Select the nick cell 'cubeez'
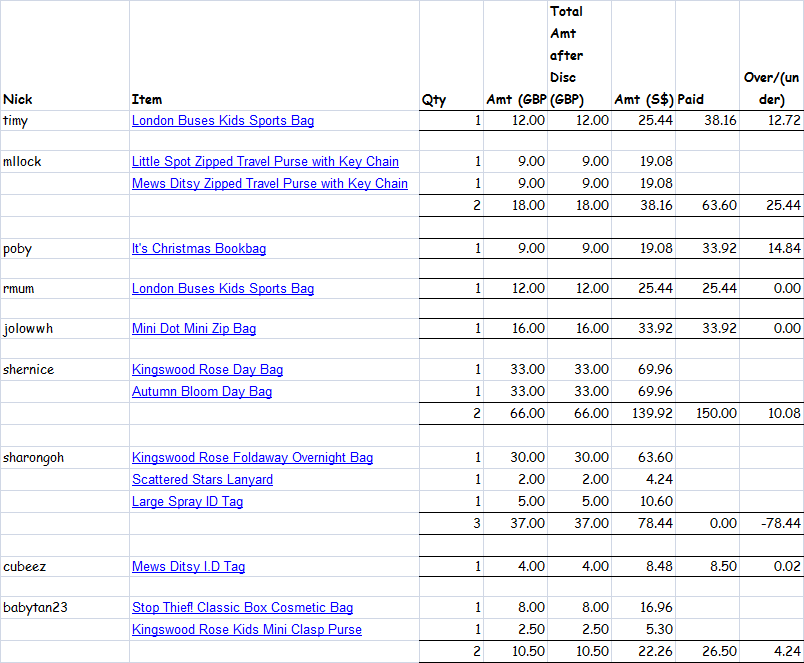Screen dimensions: 804x663 [x=65, y=567]
